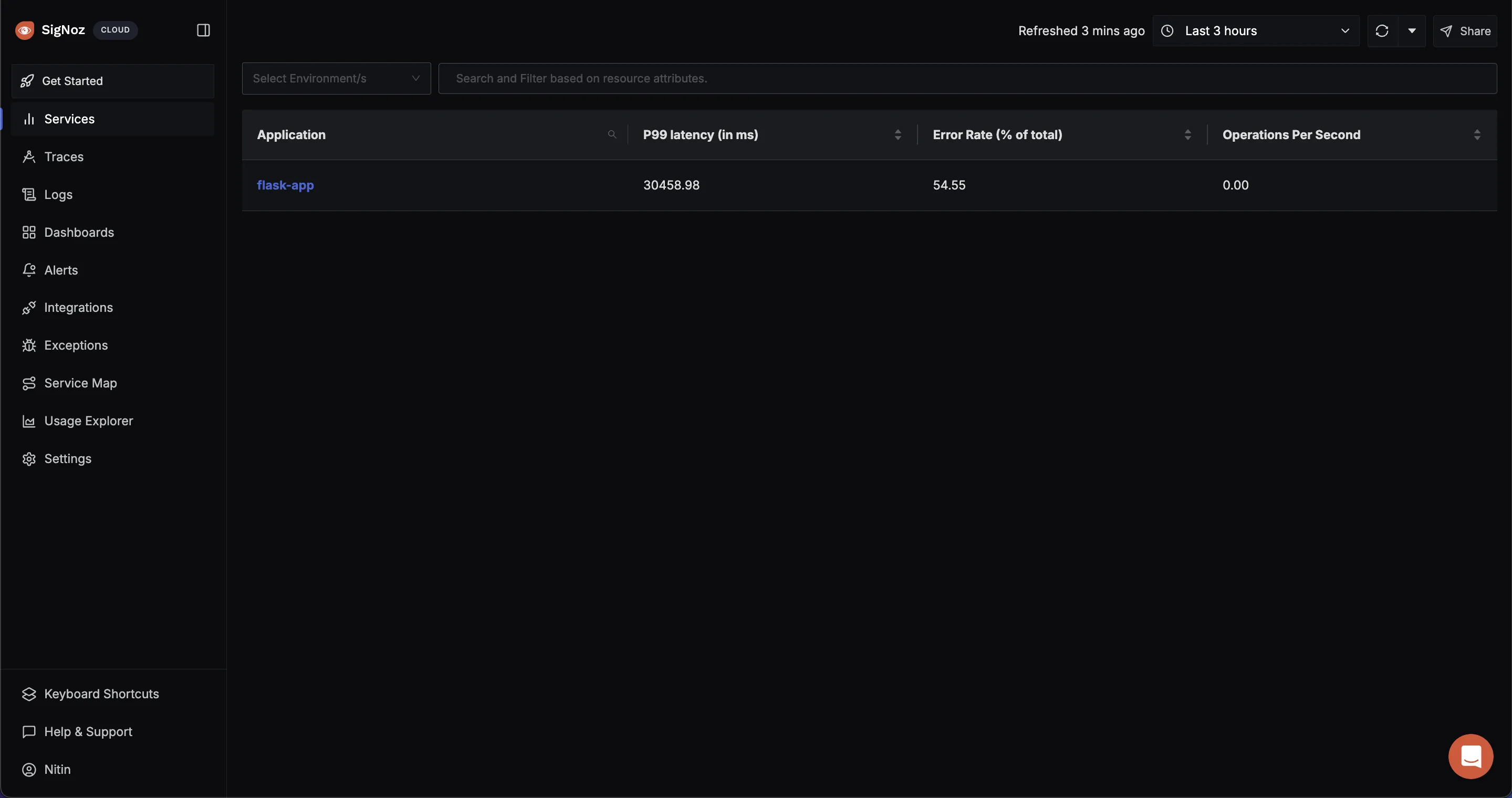Open Settings from sidebar
The width and height of the screenshot is (1512, 798).
click(x=68, y=459)
